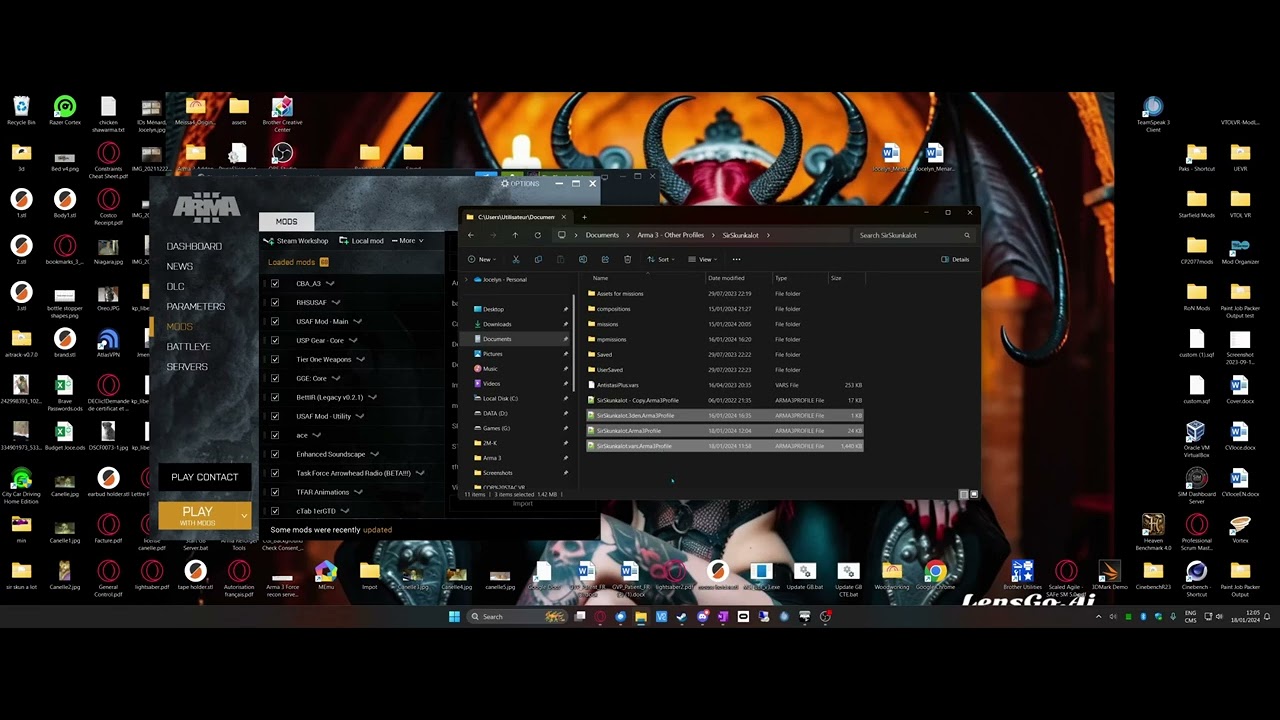Click the Windows Start button
Viewport: 1280px width, 720px height.
[454, 616]
